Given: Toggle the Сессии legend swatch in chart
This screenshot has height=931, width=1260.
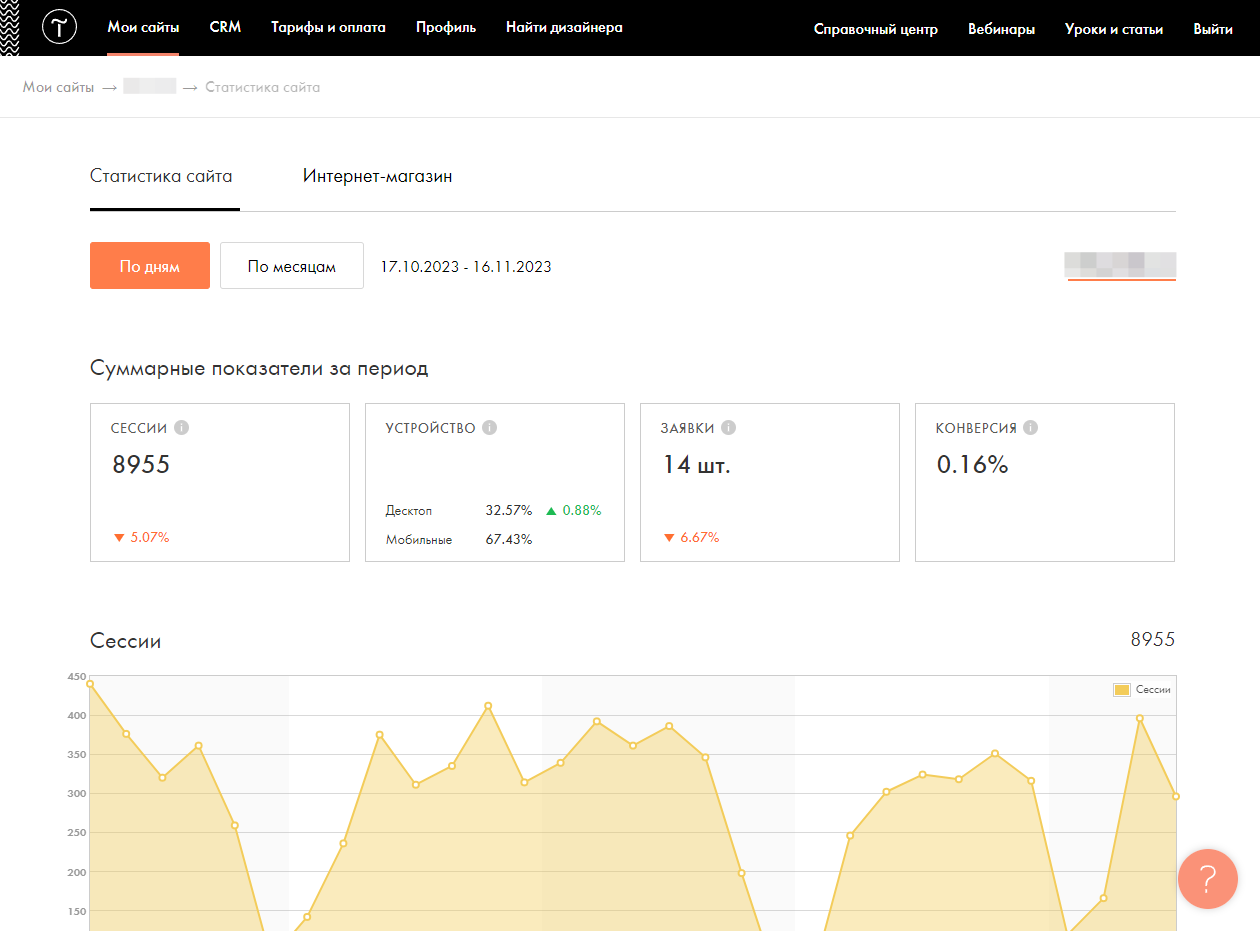Looking at the screenshot, I should tap(1122, 690).
